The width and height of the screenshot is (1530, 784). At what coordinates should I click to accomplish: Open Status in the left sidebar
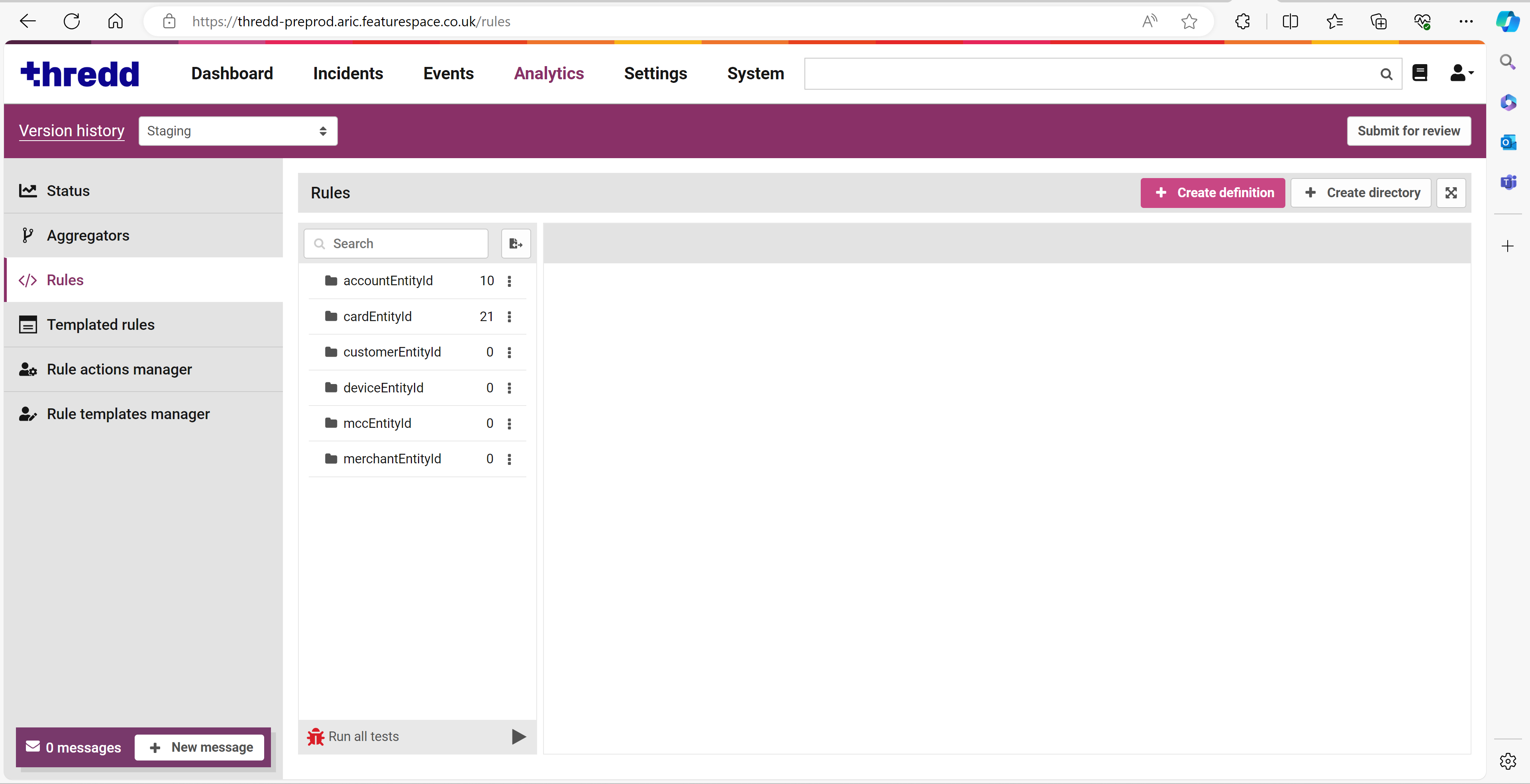(144, 191)
